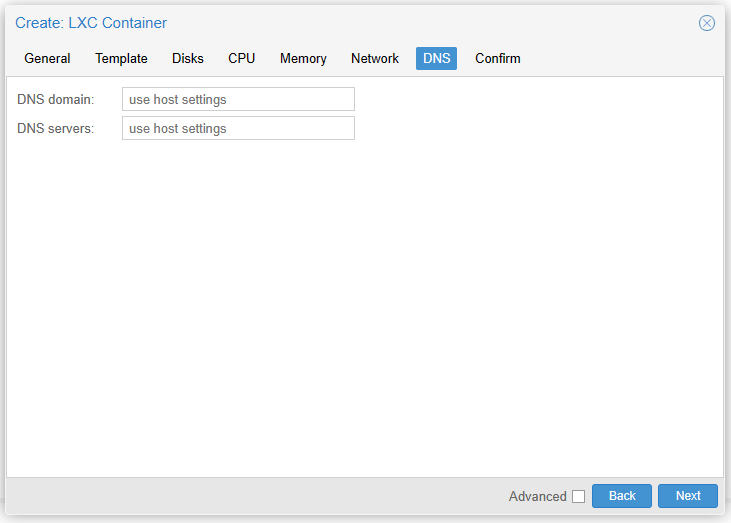Select the CPU tab
The width and height of the screenshot is (731, 523).
241,59
